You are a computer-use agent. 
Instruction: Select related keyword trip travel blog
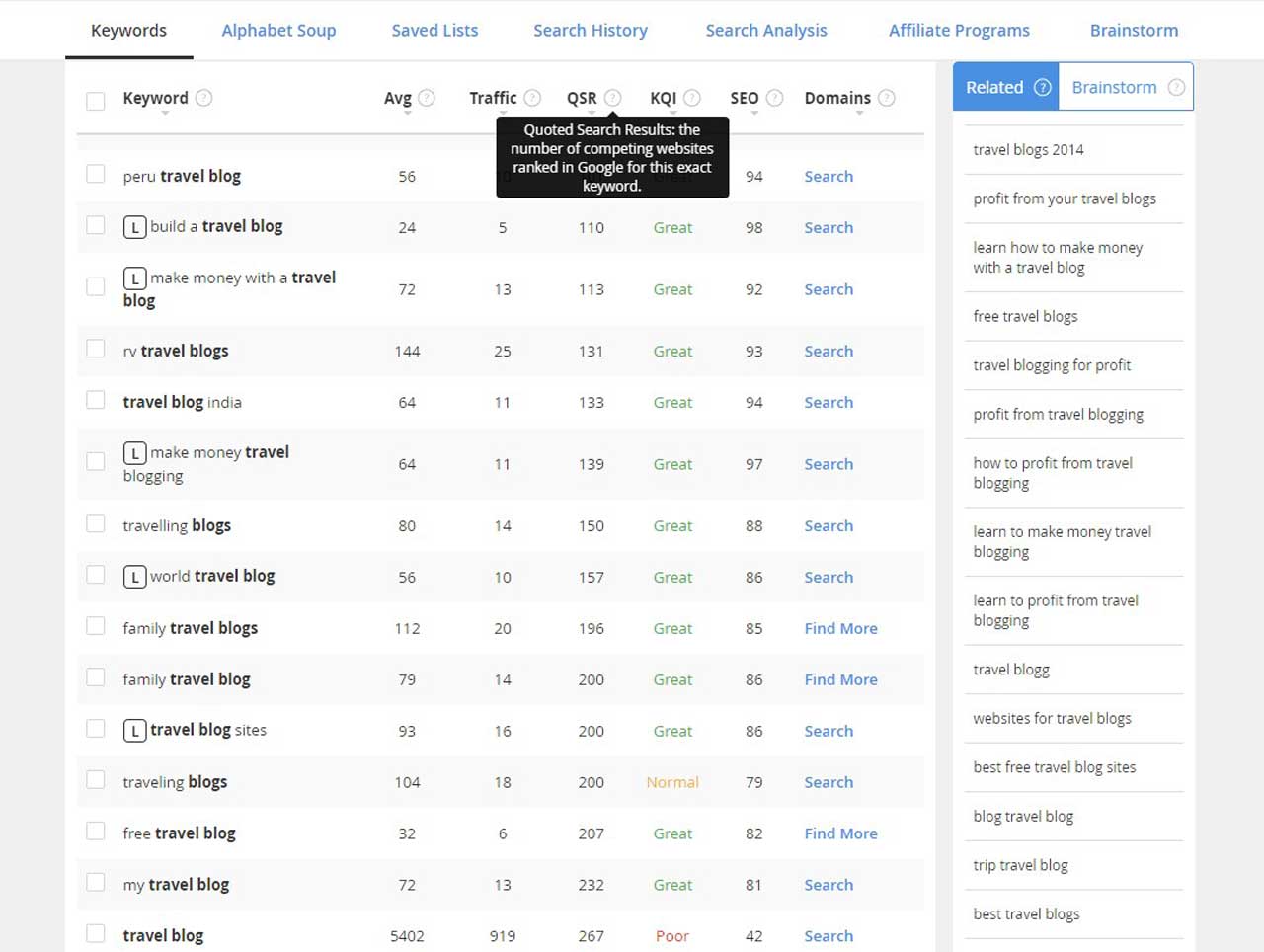pyautogui.click(x=1020, y=866)
